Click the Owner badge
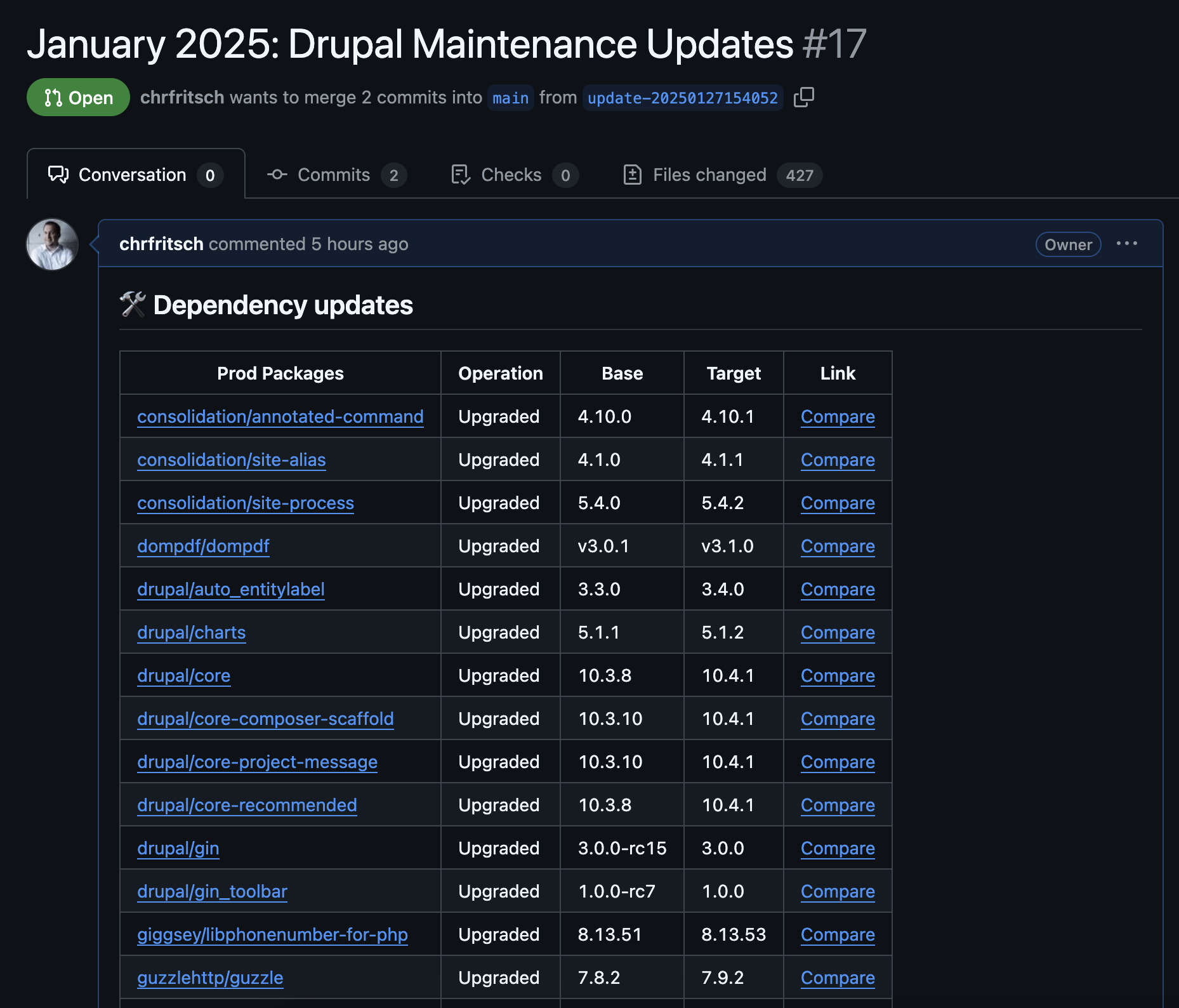Image resolution: width=1179 pixels, height=1008 pixels. (1068, 244)
